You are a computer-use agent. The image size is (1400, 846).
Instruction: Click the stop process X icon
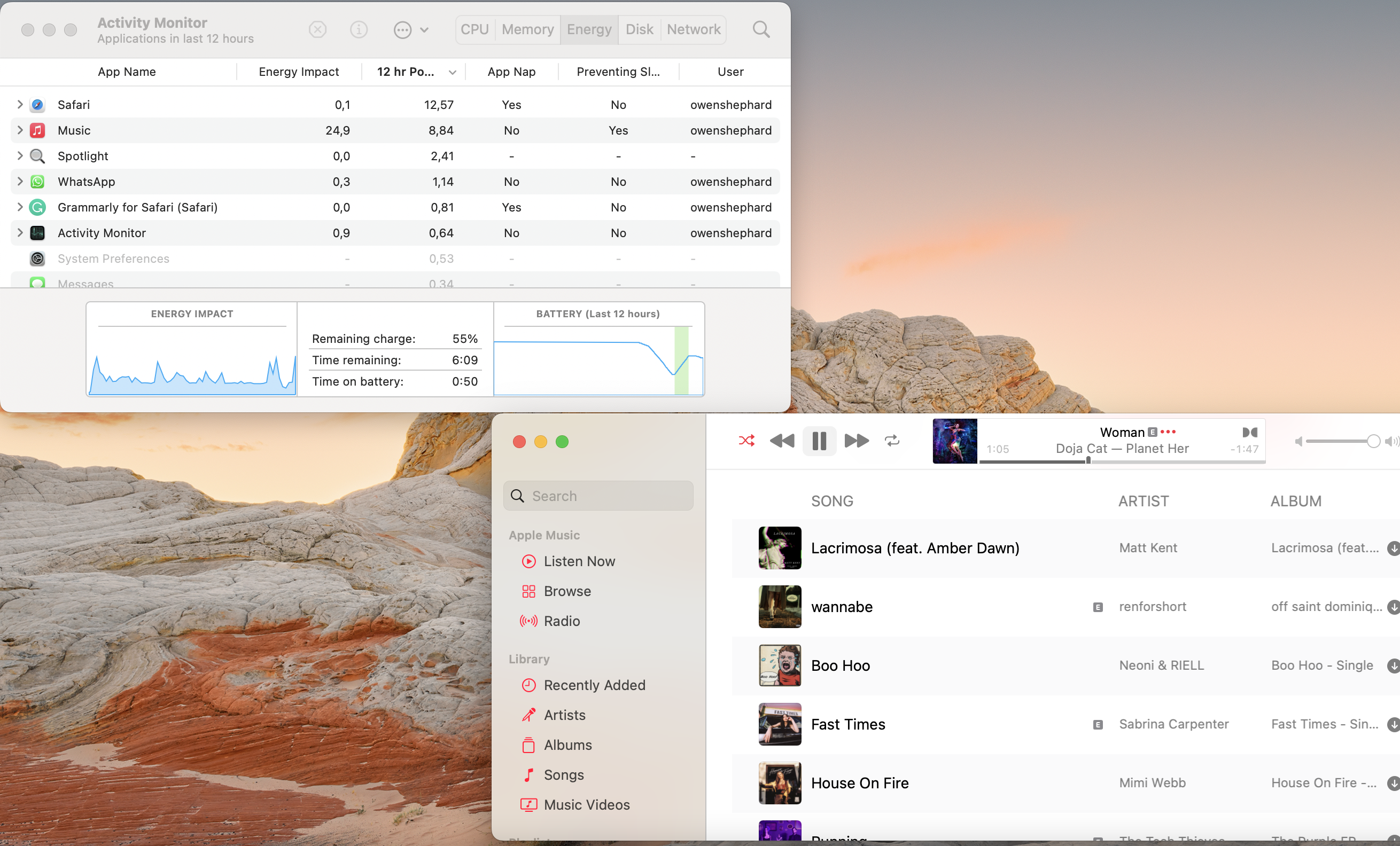[317, 29]
